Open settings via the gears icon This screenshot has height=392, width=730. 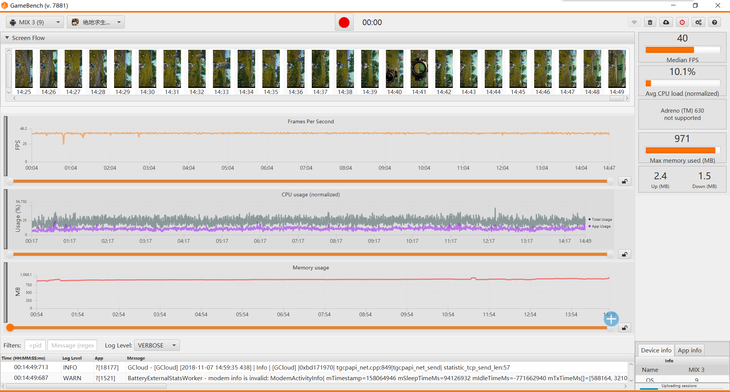pyautogui.click(x=698, y=22)
